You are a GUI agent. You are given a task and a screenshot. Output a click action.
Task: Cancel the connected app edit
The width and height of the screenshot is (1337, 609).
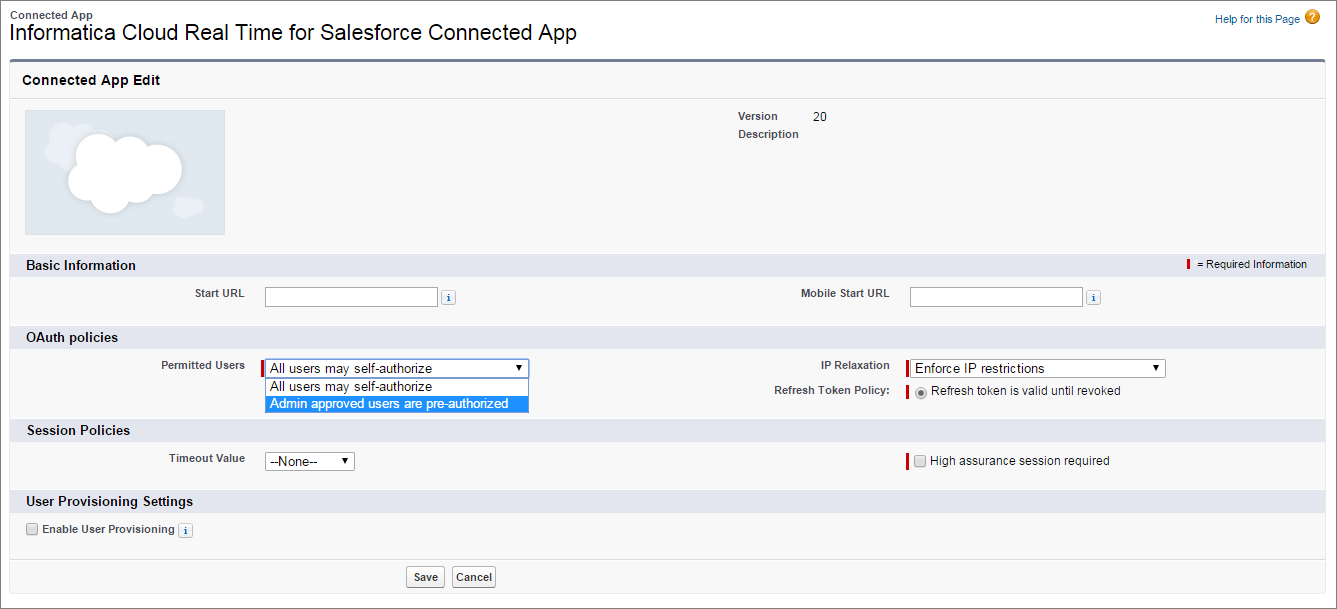click(474, 577)
